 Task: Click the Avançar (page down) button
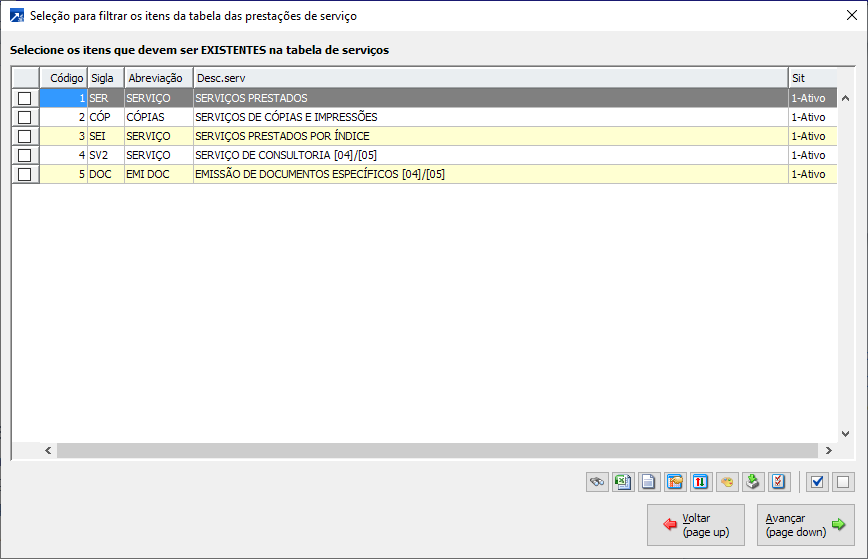[x=805, y=525]
